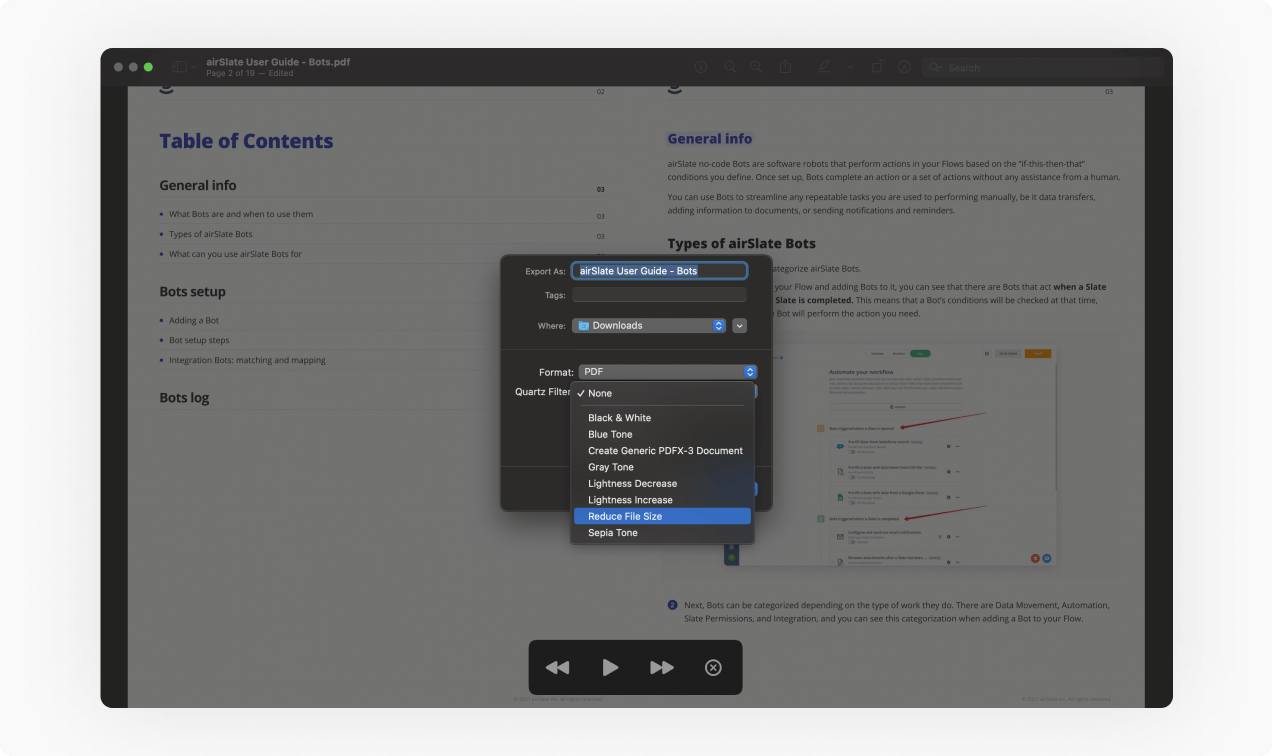Click the Highlight pen icon
1272x756 pixels.
pyautogui.click(x=903, y=67)
